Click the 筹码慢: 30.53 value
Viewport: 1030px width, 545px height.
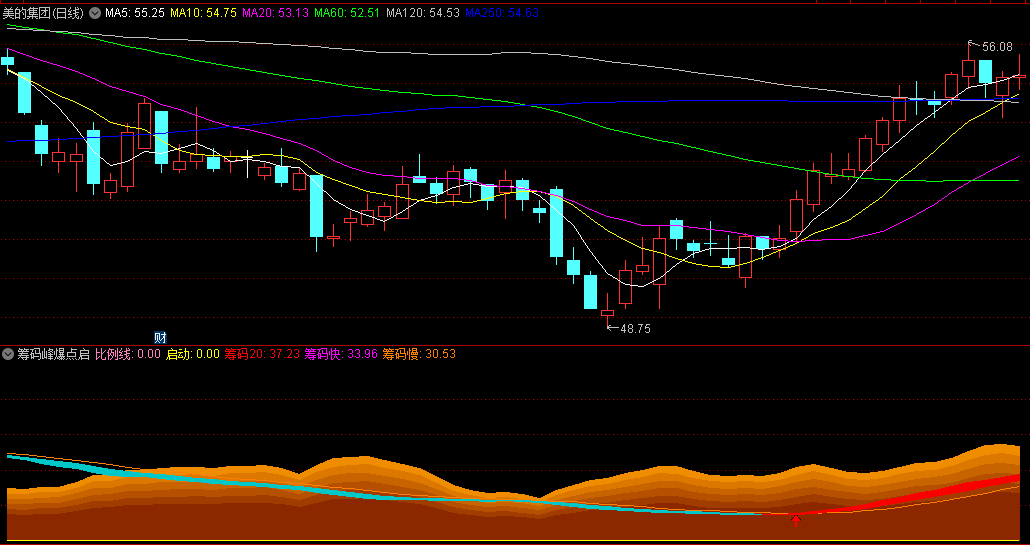click(x=419, y=354)
